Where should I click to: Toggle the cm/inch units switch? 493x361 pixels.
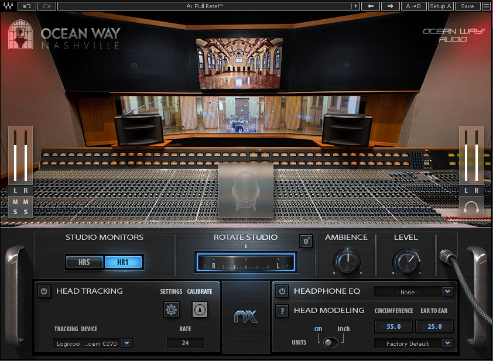[x=330, y=342]
